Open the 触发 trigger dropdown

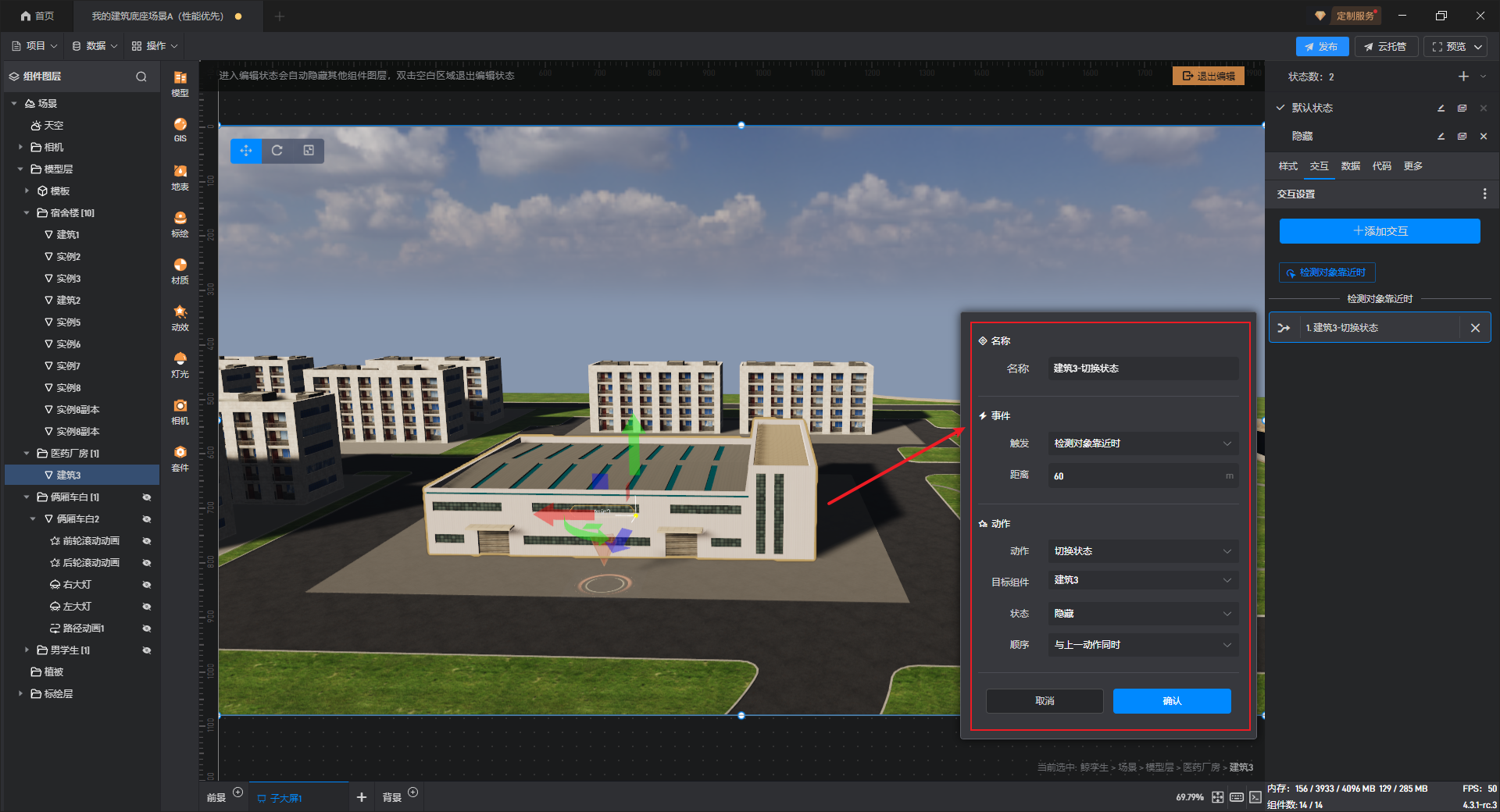(x=1142, y=443)
